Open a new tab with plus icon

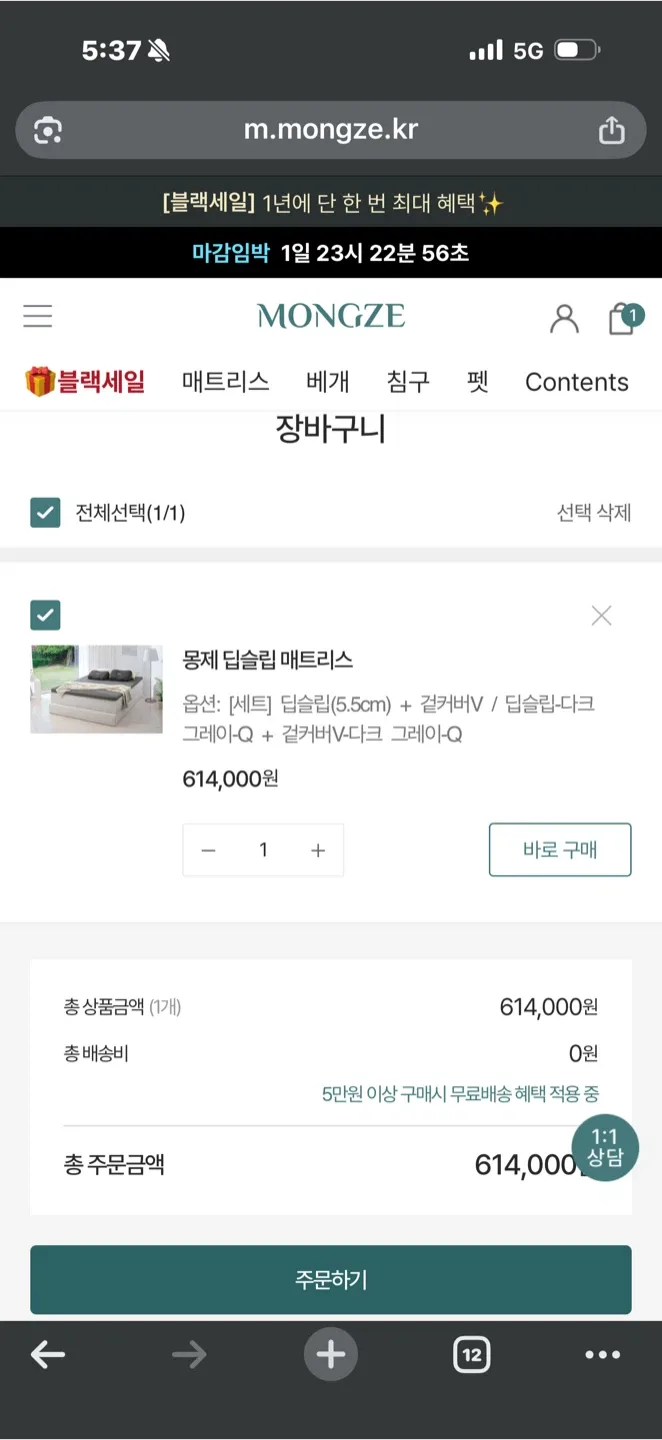331,1355
